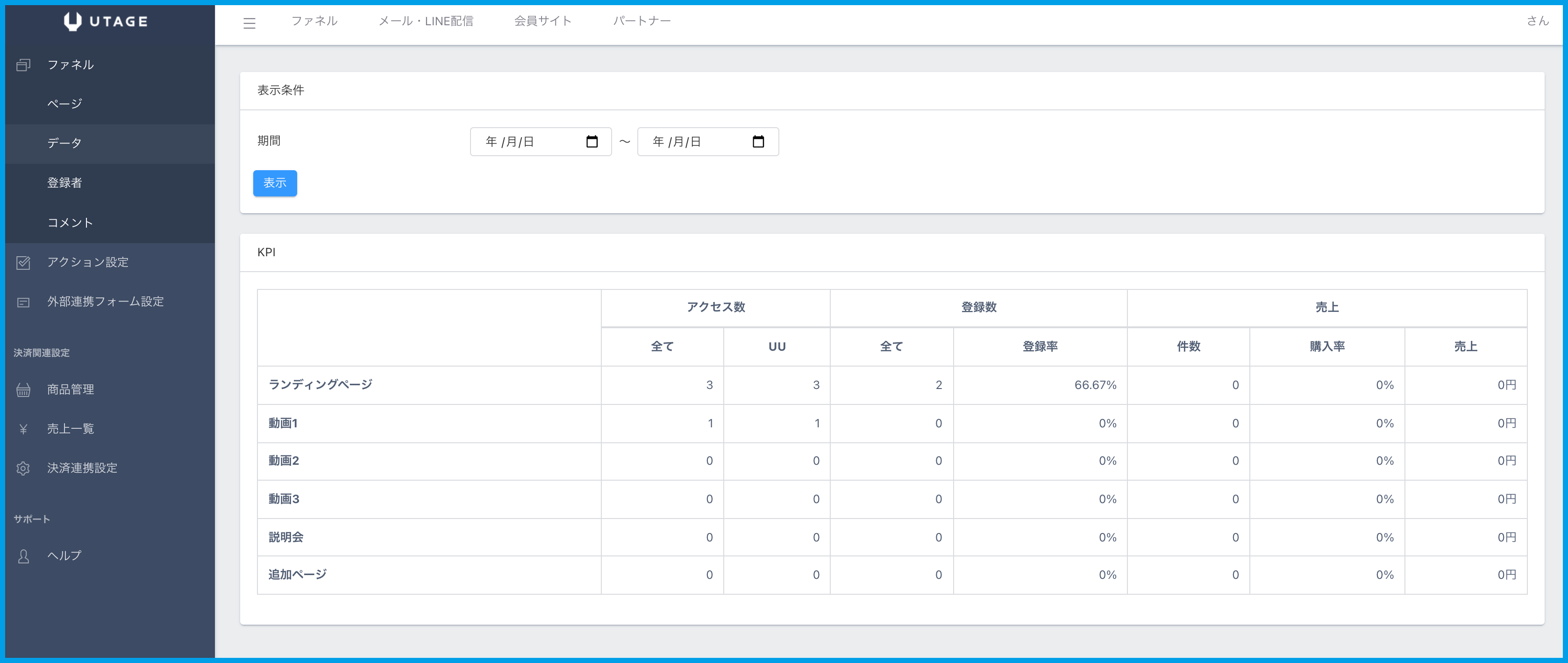Click the ファネル sidebar icon
Screen dimensions: 1568x663
click(23, 65)
